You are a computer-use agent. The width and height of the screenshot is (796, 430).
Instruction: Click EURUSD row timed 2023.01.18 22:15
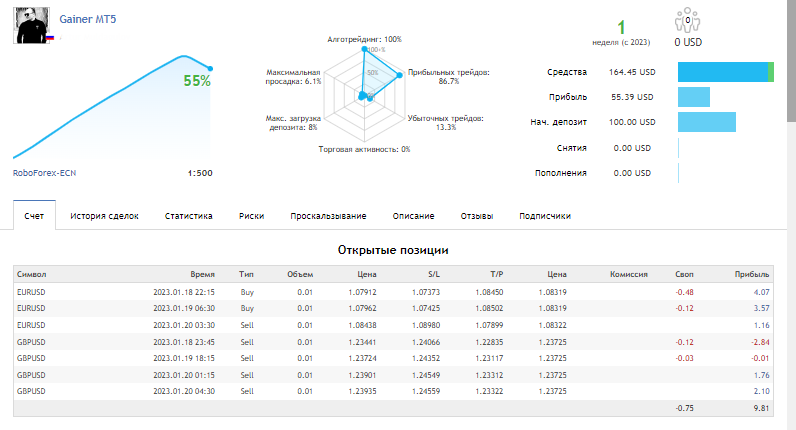tap(393, 292)
